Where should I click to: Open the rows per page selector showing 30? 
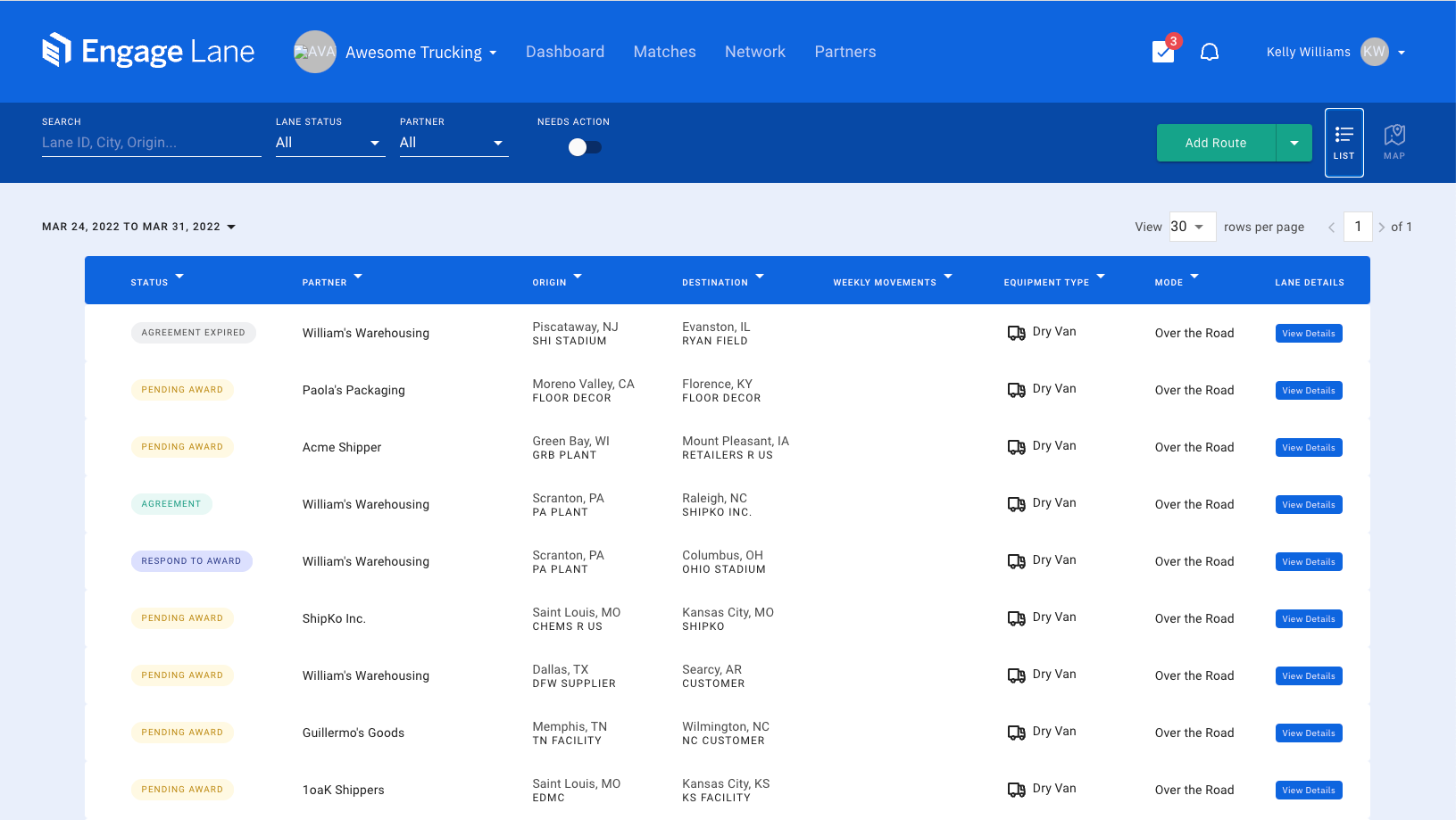pos(1191,227)
